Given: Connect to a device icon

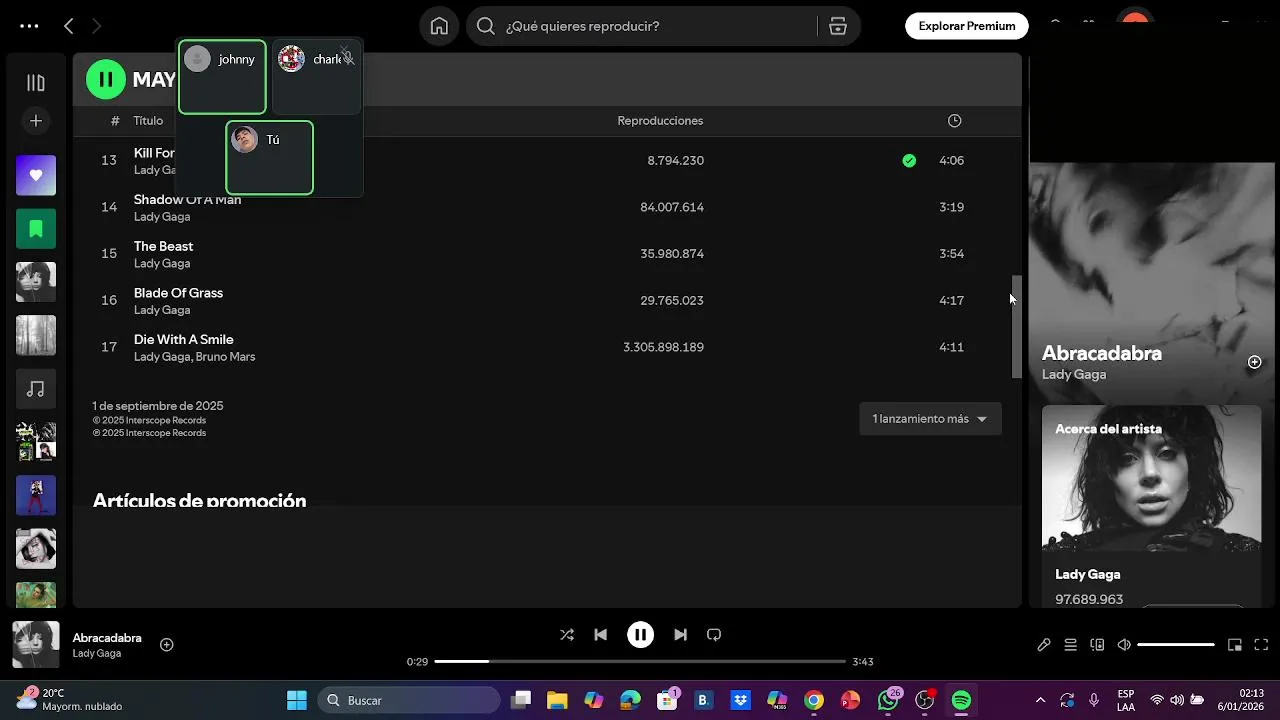Looking at the screenshot, I should (x=1097, y=645).
